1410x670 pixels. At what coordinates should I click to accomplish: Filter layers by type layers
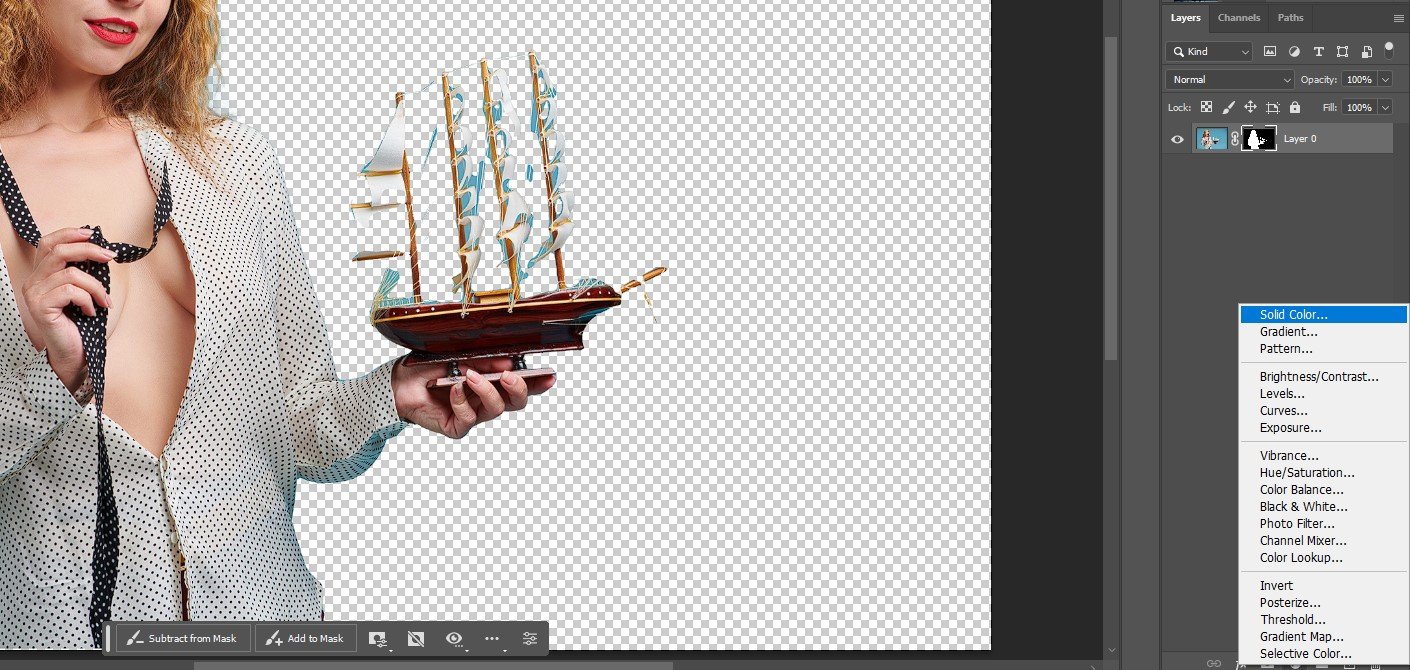coord(1318,51)
